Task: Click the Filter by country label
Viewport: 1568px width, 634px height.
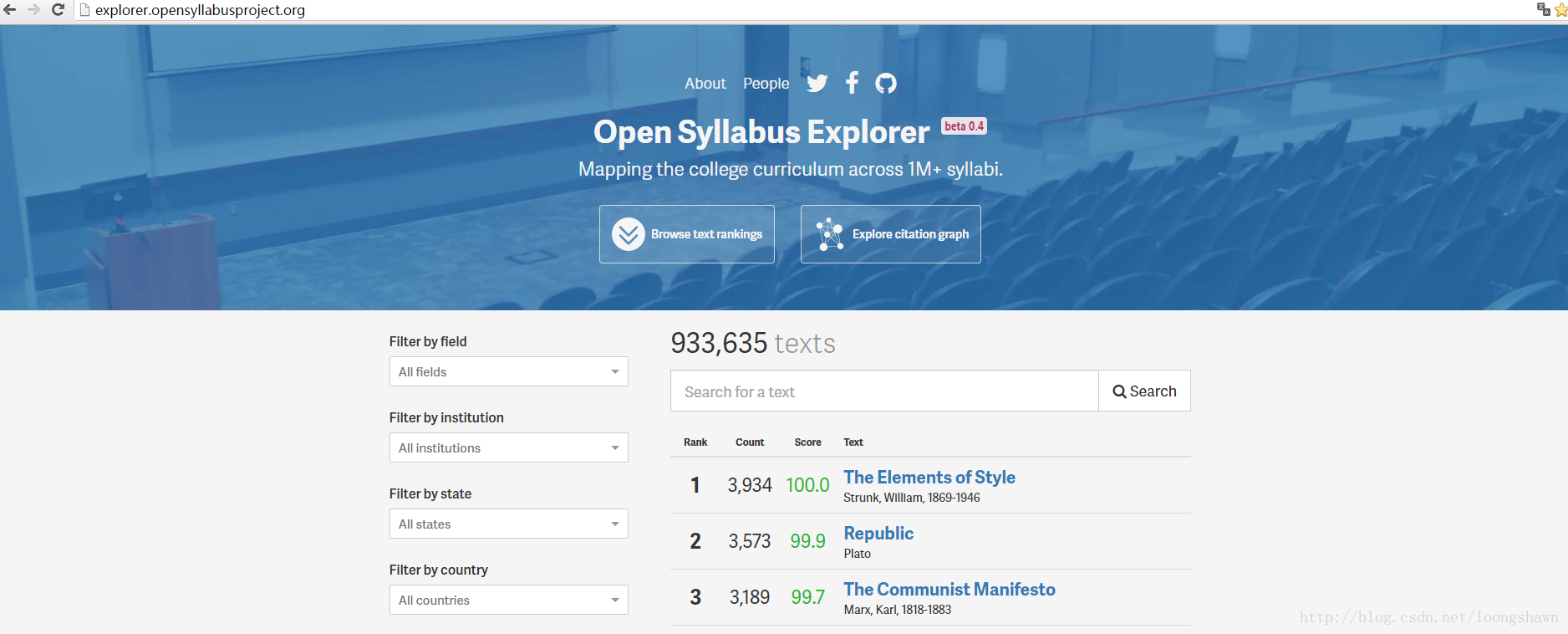Action: click(x=439, y=570)
